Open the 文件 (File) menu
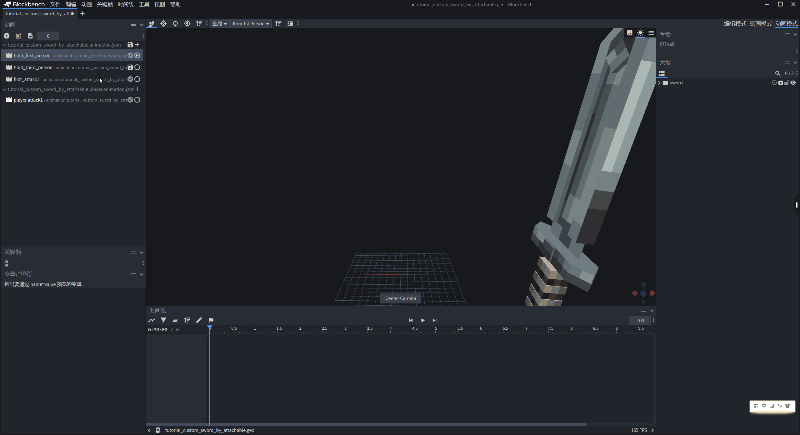The height and width of the screenshot is (435, 800). [56, 4]
